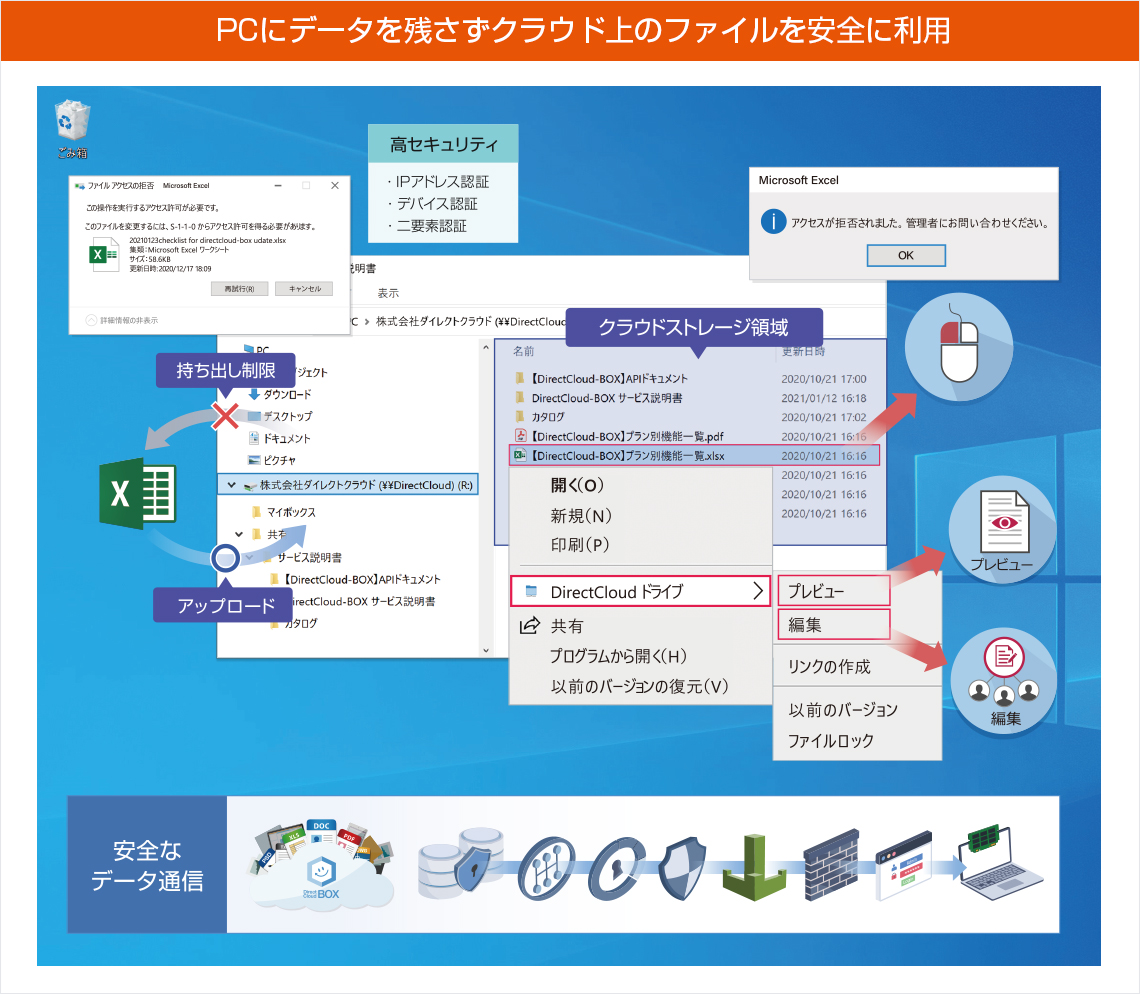Expand DirectCloud ドライブ submenu arrow
The width and height of the screenshot is (1140, 994).
coord(758,590)
